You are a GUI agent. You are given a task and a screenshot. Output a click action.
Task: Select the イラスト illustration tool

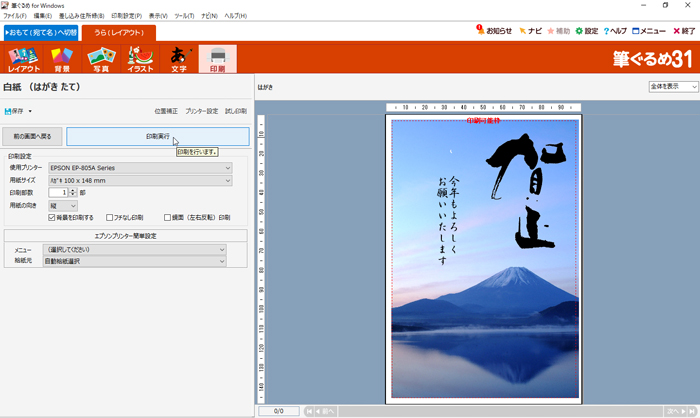pyautogui.click(x=140, y=59)
